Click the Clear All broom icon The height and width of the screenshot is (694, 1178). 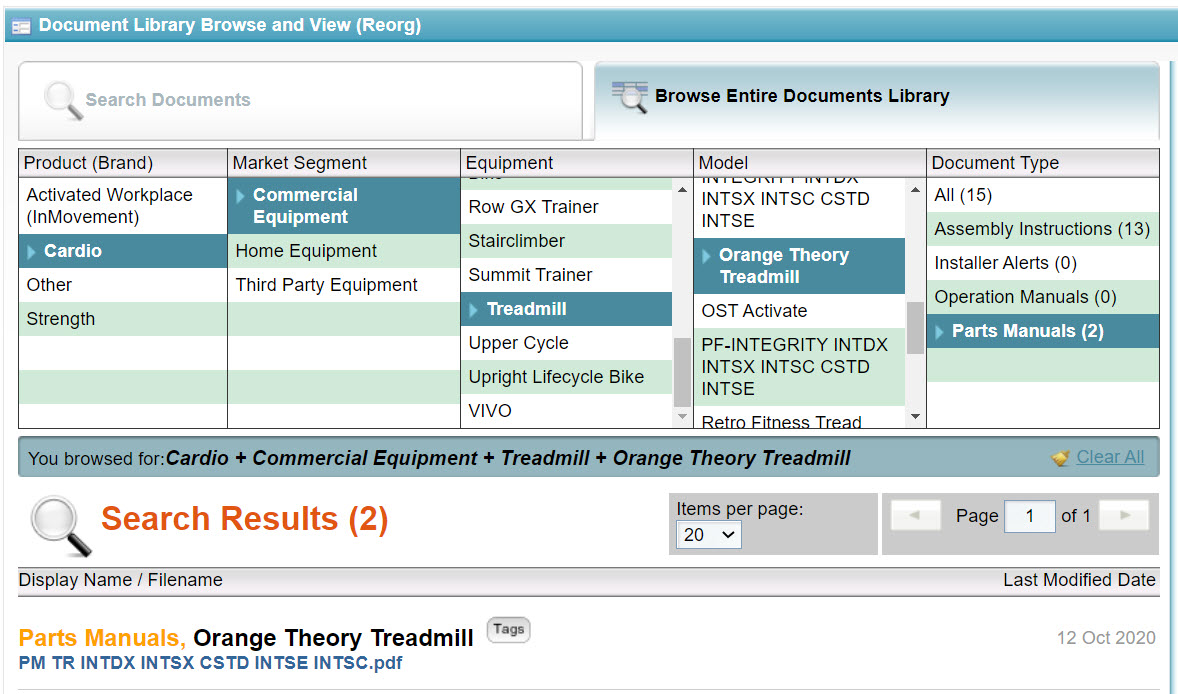coord(1061,457)
